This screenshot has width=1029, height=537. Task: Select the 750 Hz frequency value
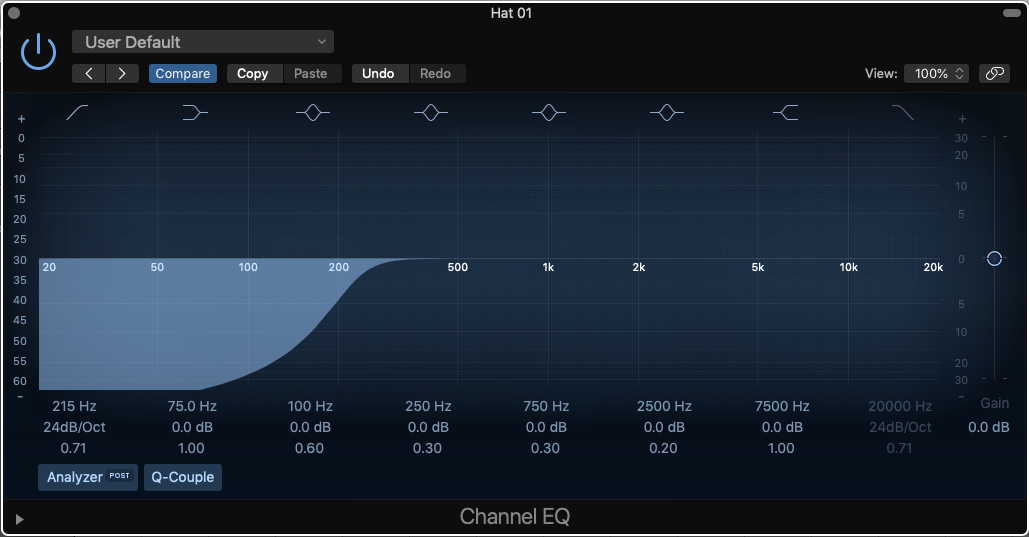546,406
